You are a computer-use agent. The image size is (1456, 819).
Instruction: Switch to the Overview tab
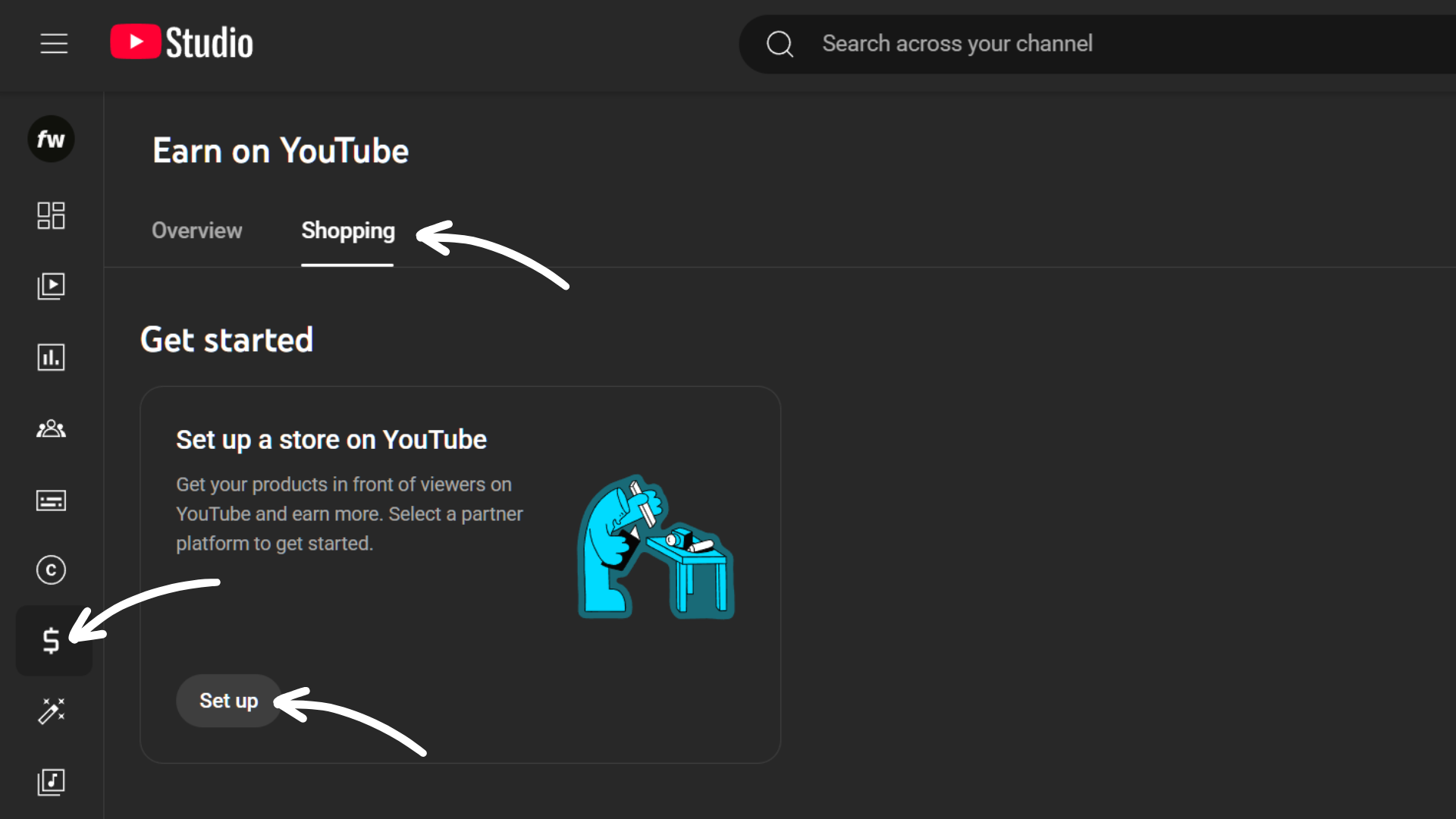pyautogui.click(x=196, y=231)
